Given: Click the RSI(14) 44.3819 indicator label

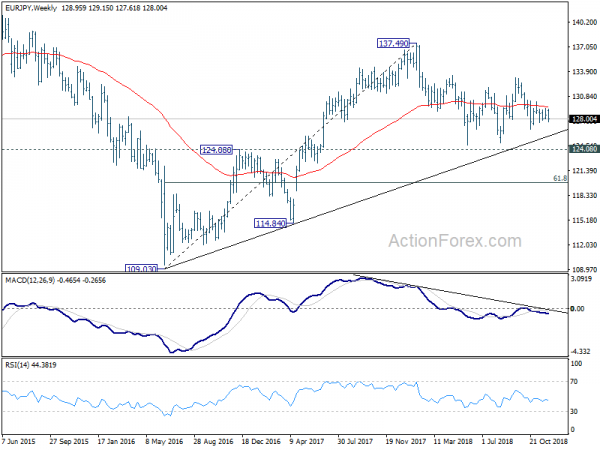Looking at the screenshot, I should (31, 365).
